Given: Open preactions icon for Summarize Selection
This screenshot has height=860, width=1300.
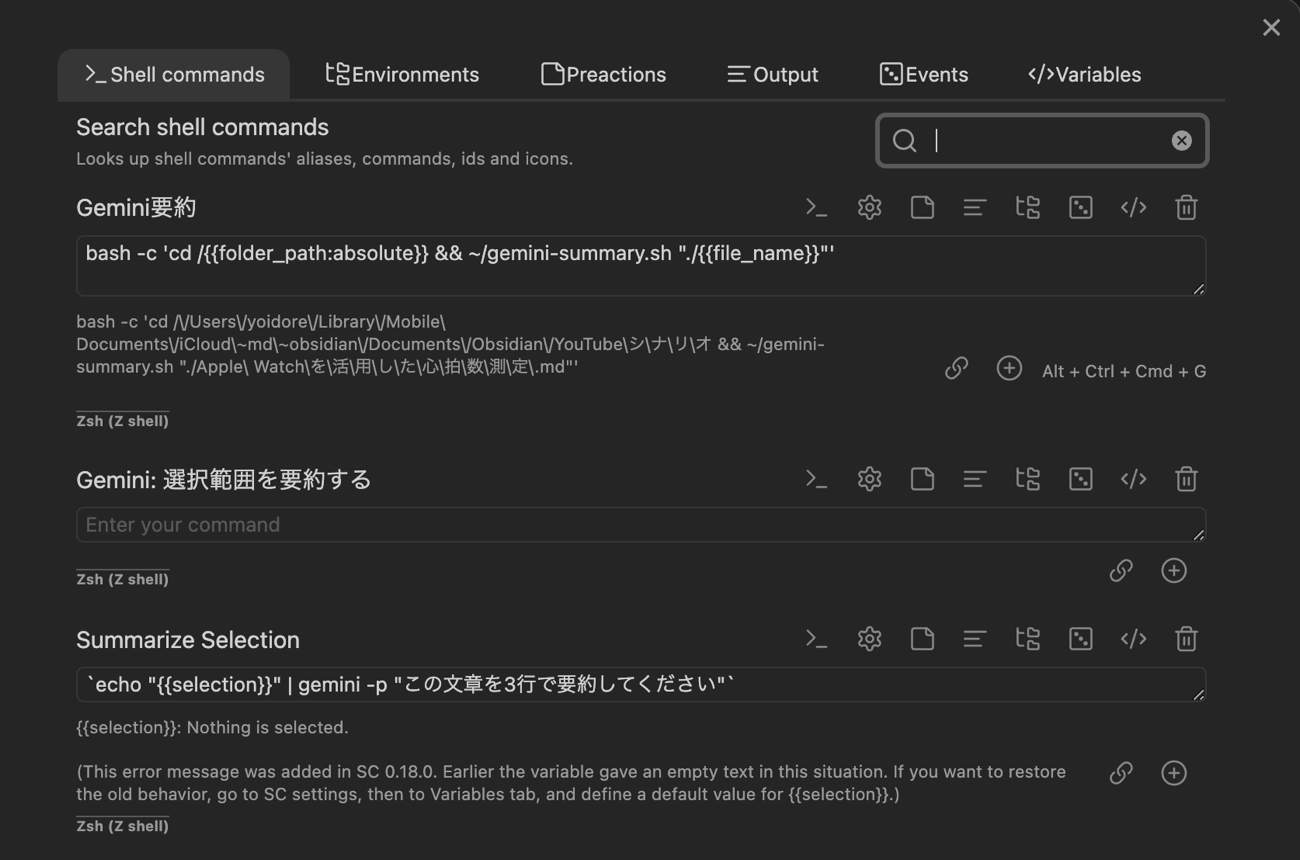Looking at the screenshot, I should tap(922, 639).
